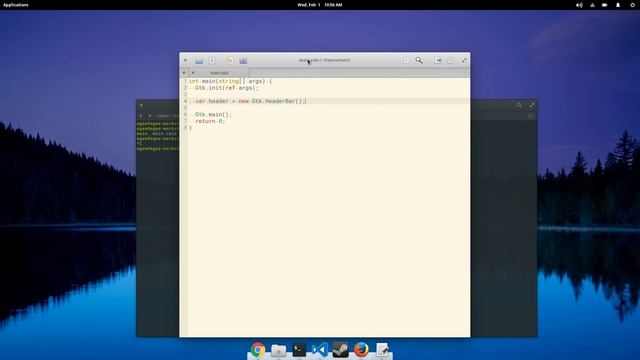Open the notifications bell indicator
The image size is (640, 360).
618,5
